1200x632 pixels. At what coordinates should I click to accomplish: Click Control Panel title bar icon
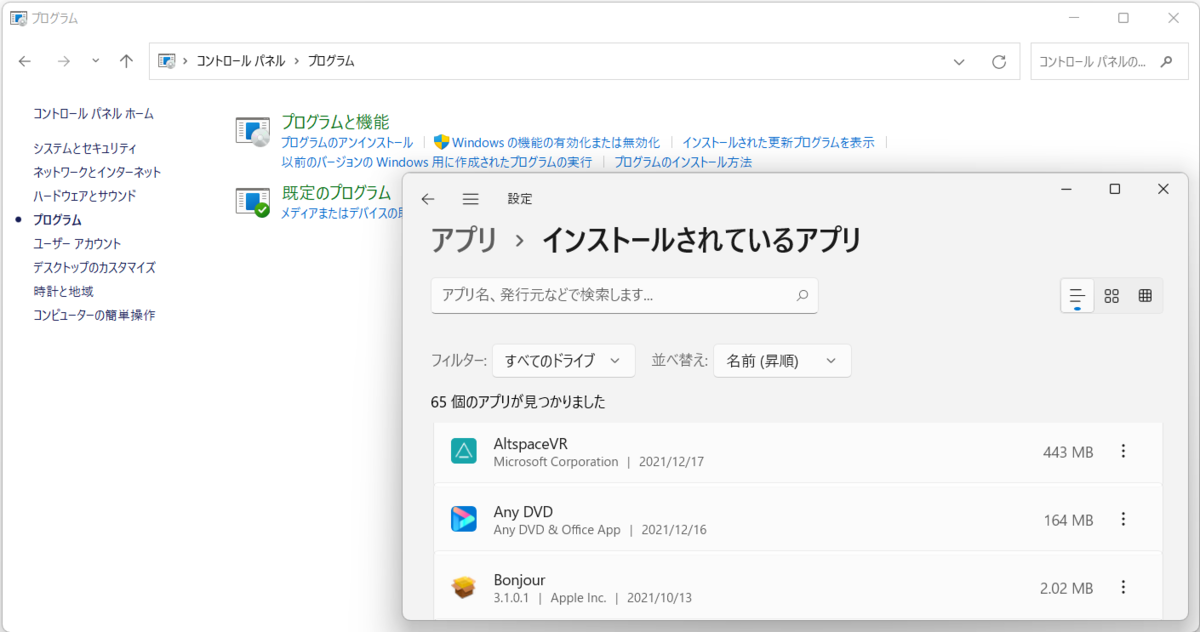(x=18, y=18)
